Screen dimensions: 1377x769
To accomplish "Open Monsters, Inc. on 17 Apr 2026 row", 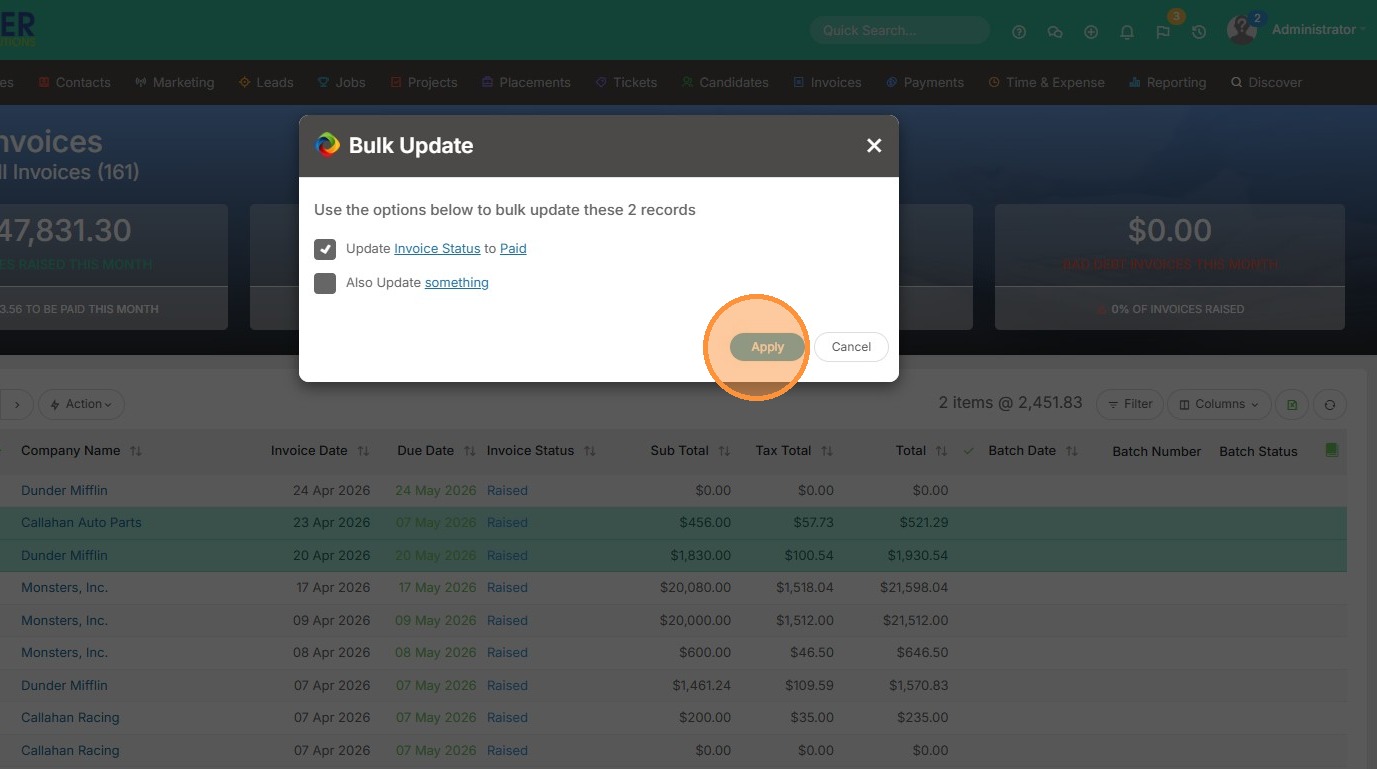I will (64, 587).
